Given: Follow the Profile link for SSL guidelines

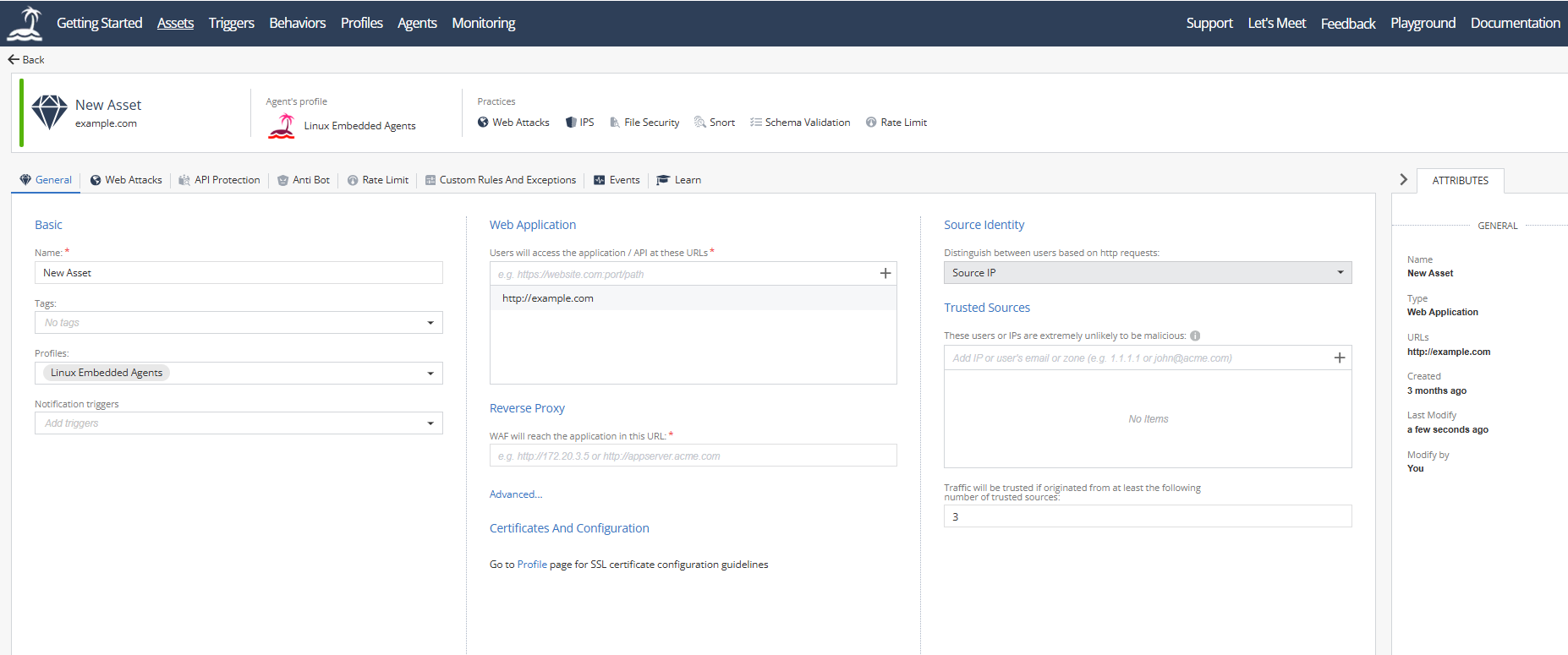Looking at the screenshot, I should pyautogui.click(x=532, y=565).
